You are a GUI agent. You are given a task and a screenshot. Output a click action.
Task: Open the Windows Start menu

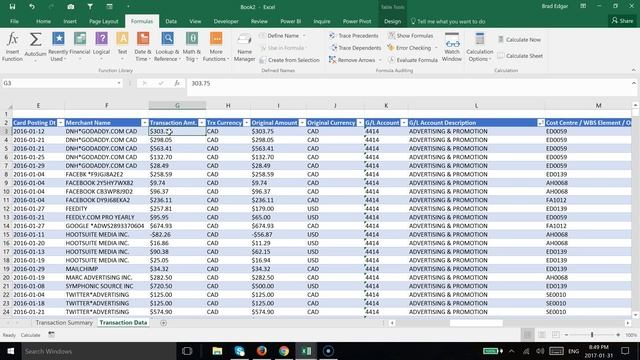(x=11, y=351)
